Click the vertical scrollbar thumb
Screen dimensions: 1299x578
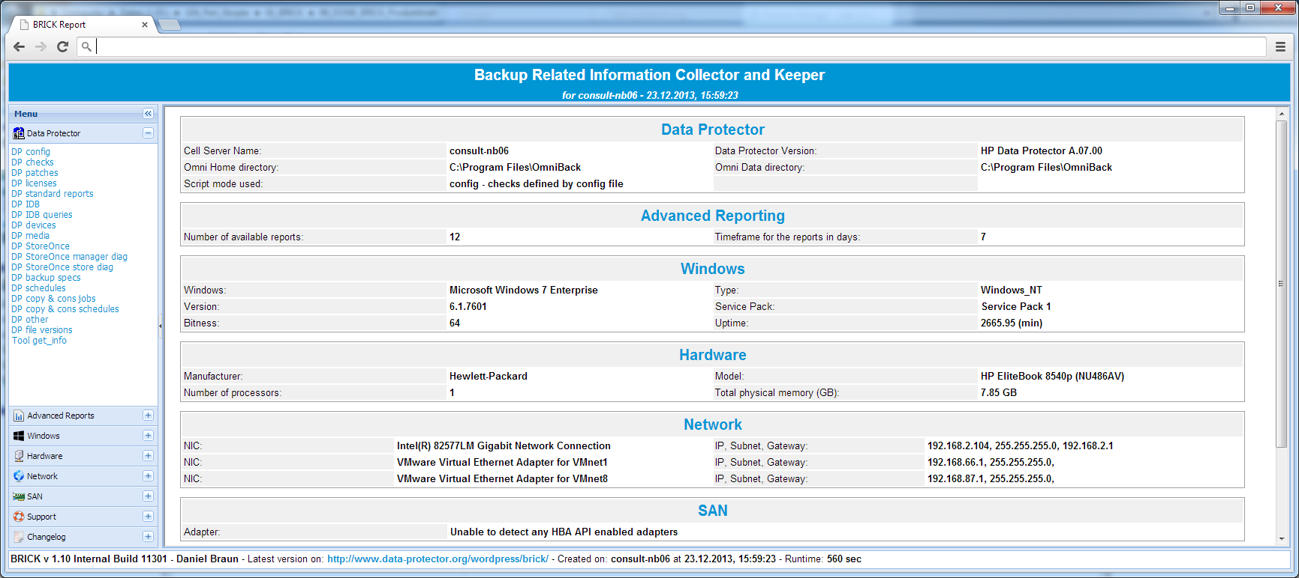pyautogui.click(x=1282, y=284)
